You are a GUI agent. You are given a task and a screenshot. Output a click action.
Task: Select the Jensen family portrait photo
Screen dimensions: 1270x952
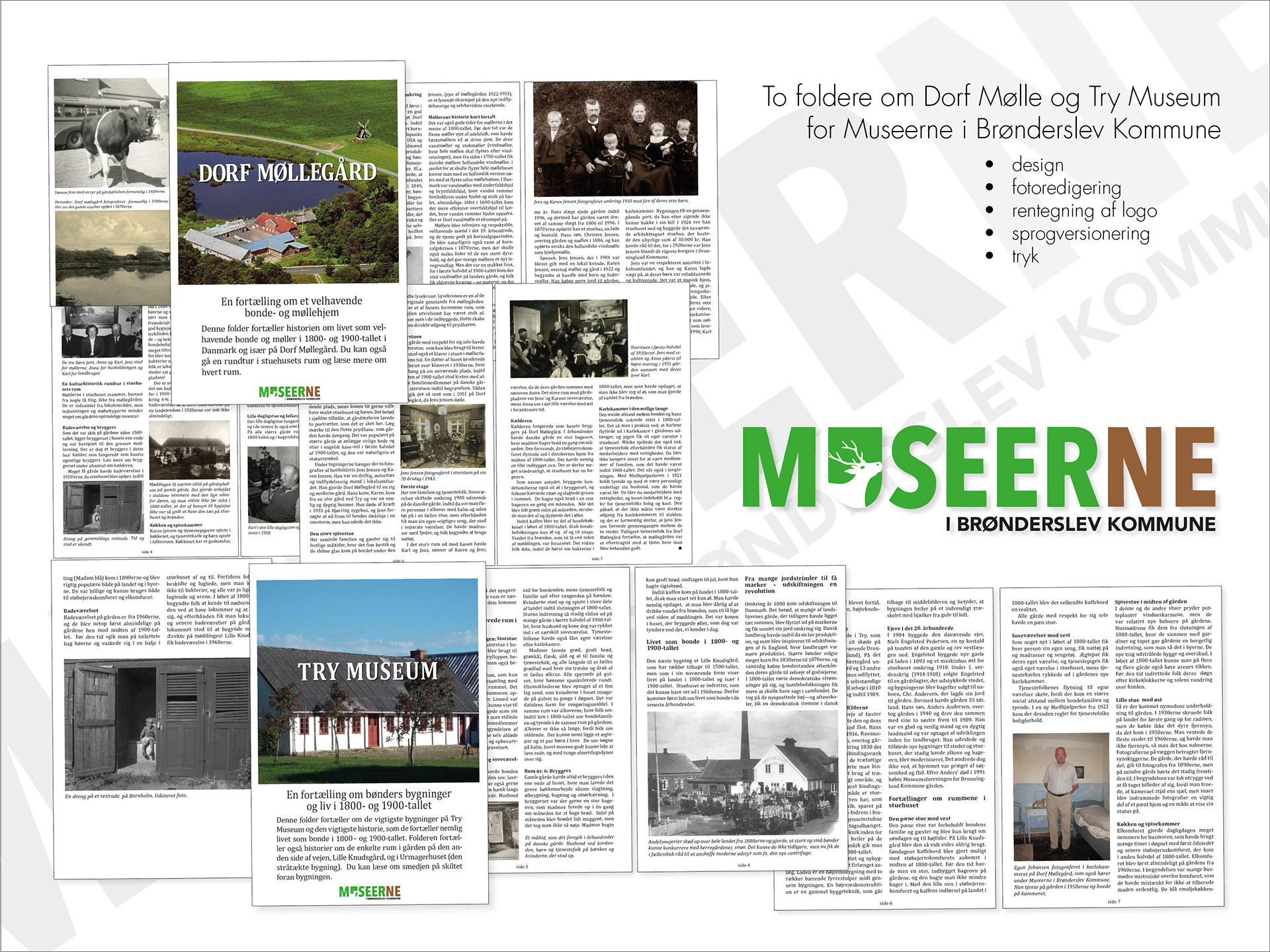coord(615,139)
